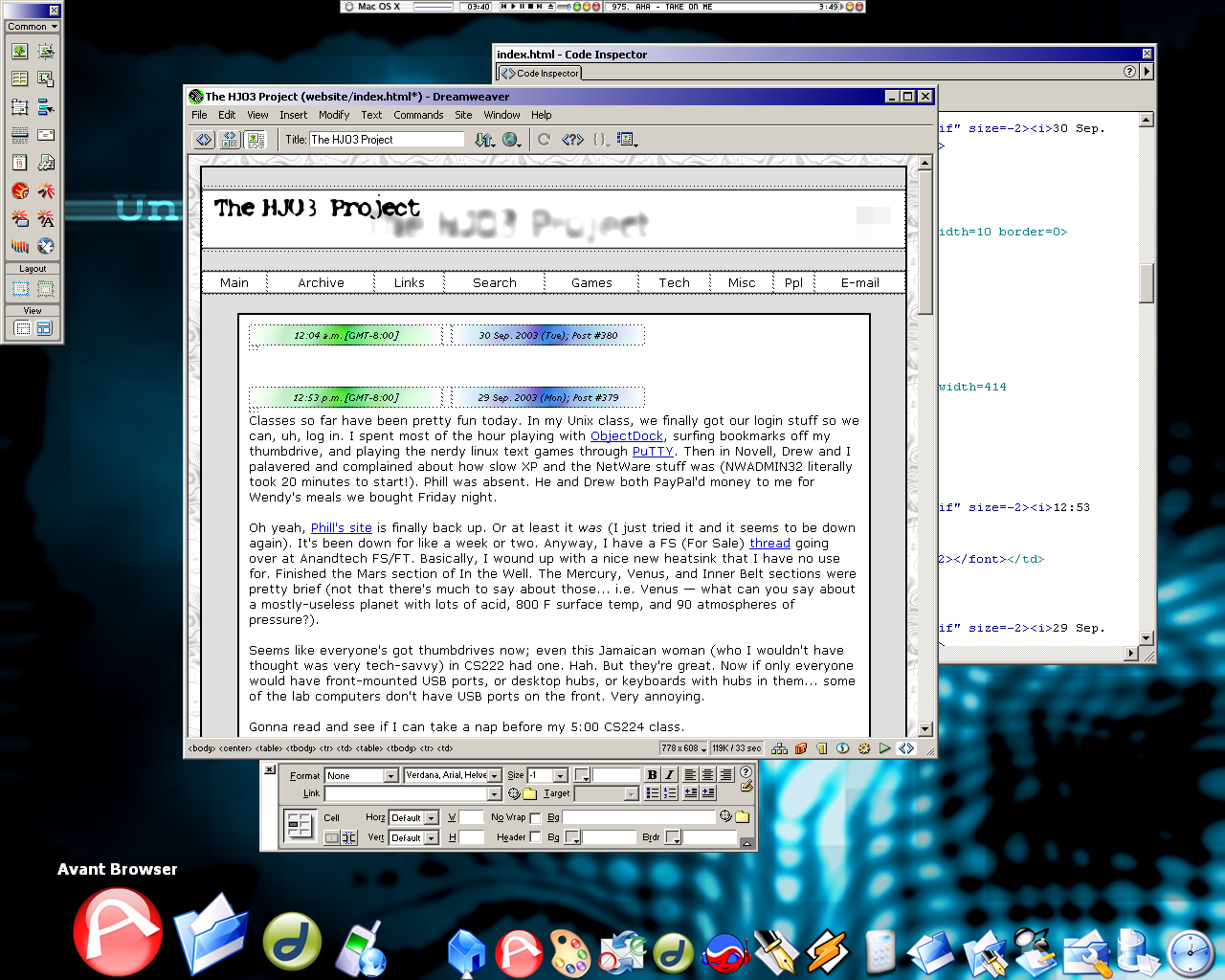The width and height of the screenshot is (1225, 980).
Task: Open the Vert alignment dropdown
Action: pos(413,837)
